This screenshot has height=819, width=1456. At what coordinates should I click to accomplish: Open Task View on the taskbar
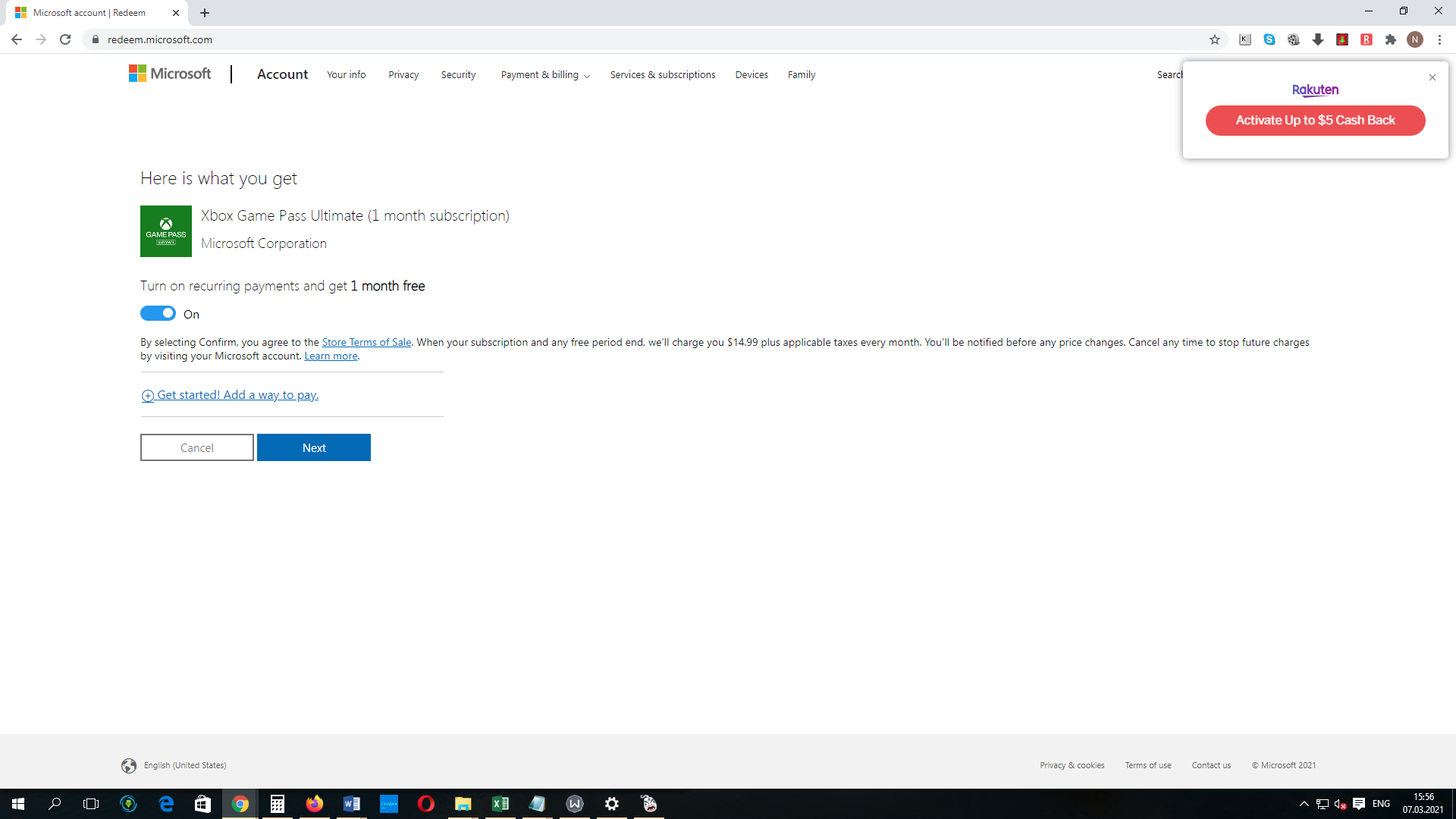(x=91, y=804)
